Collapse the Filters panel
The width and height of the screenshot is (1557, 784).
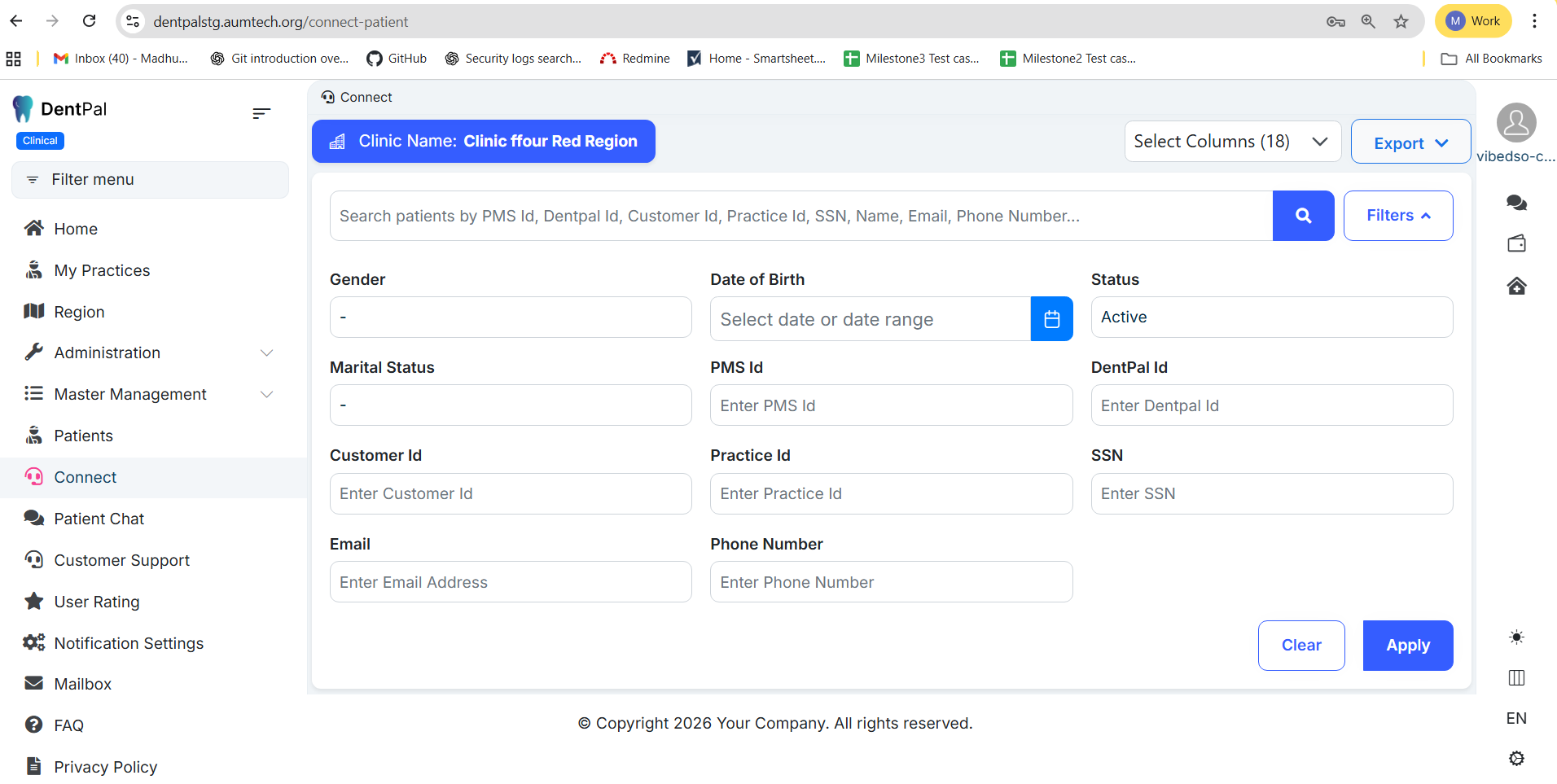click(1397, 216)
